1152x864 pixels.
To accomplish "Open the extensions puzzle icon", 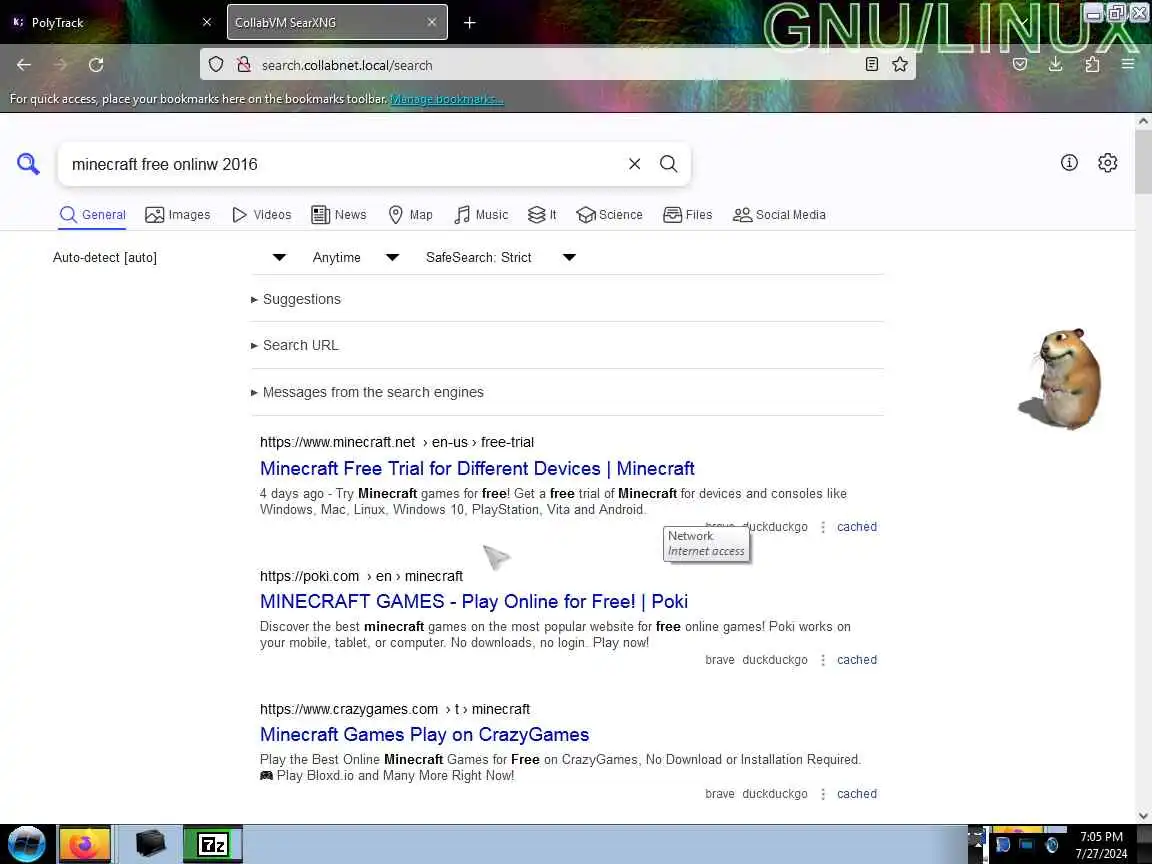I will (1092, 65).
